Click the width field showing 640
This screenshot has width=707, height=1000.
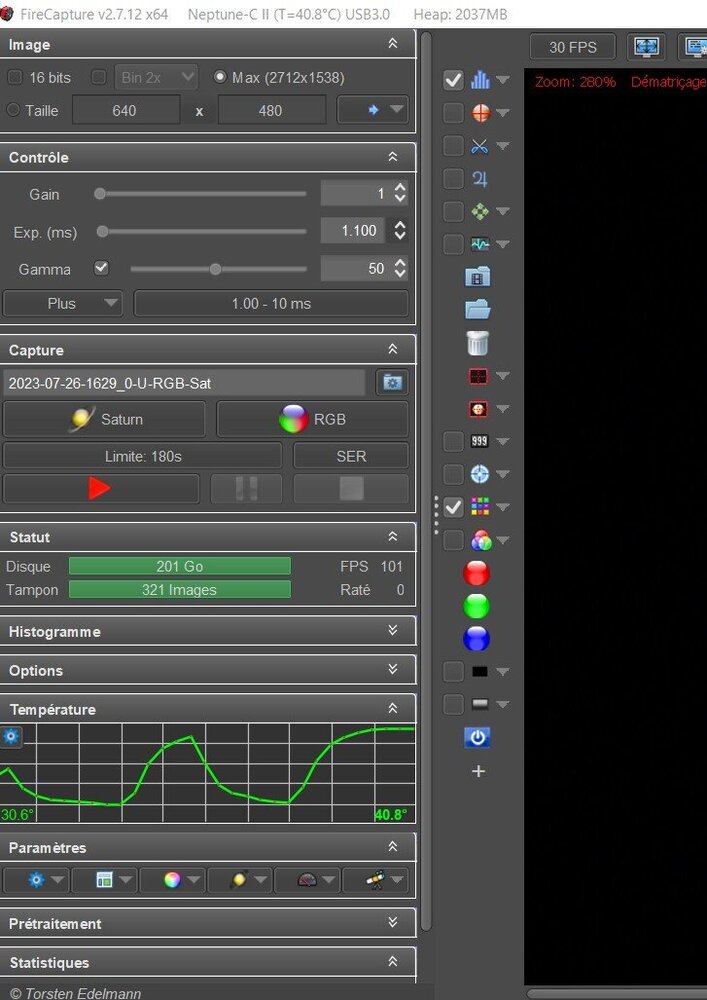point(126,110)
